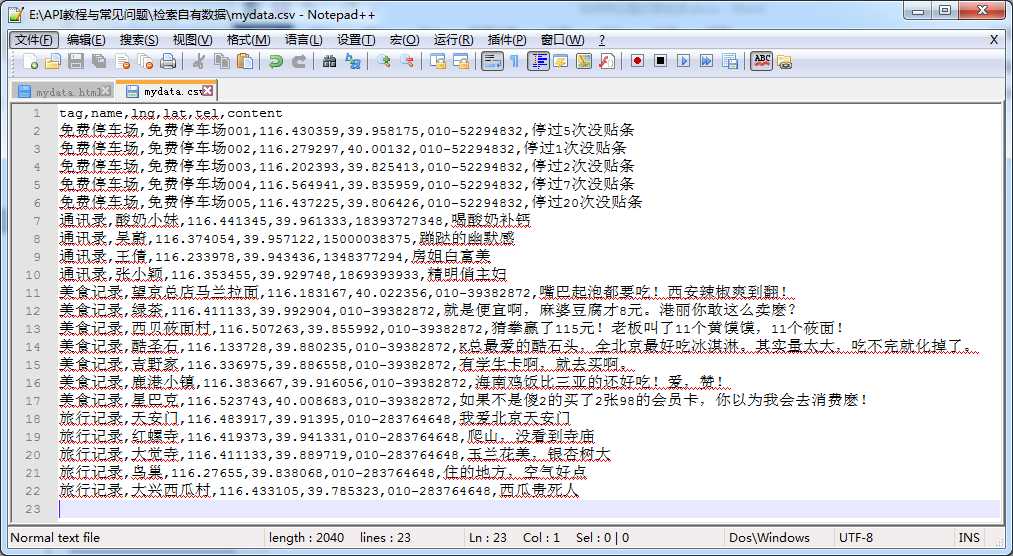Click '星巴克' on line 17
Screen dimensions: 1013x556
click(154, 400)
